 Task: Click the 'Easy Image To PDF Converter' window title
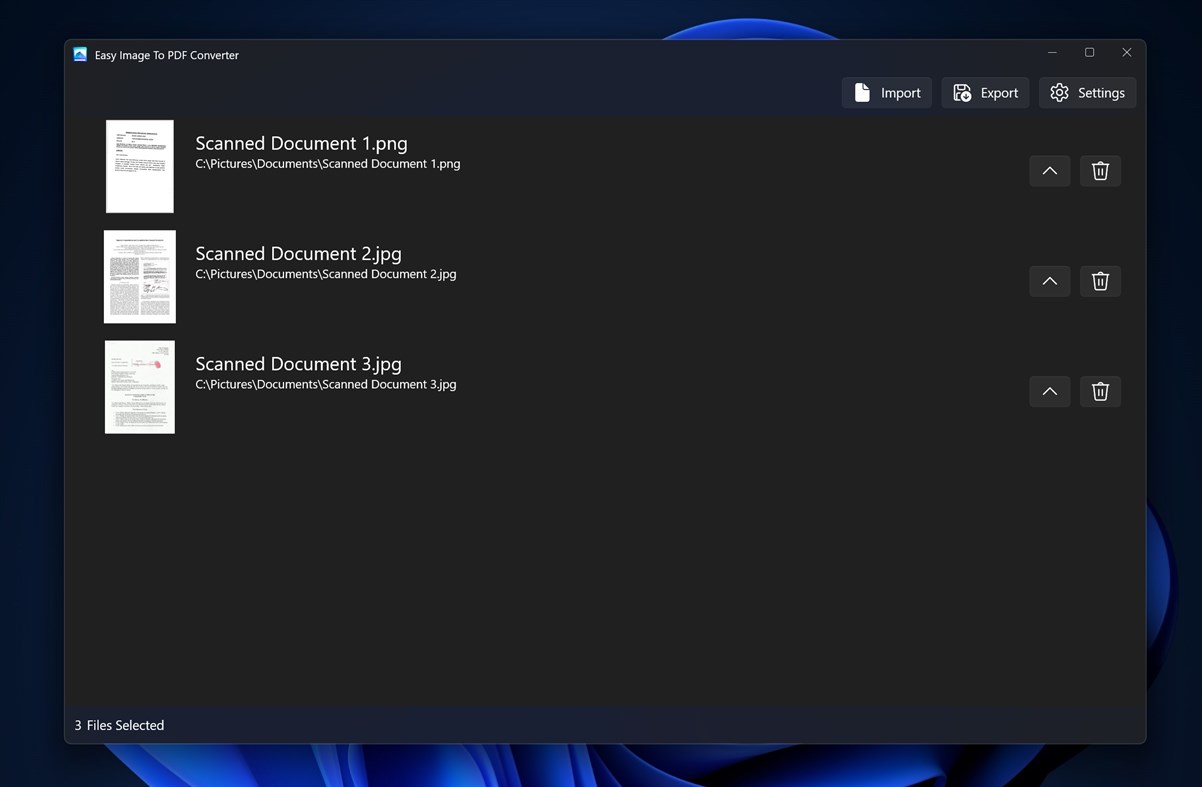pos(167,55)
